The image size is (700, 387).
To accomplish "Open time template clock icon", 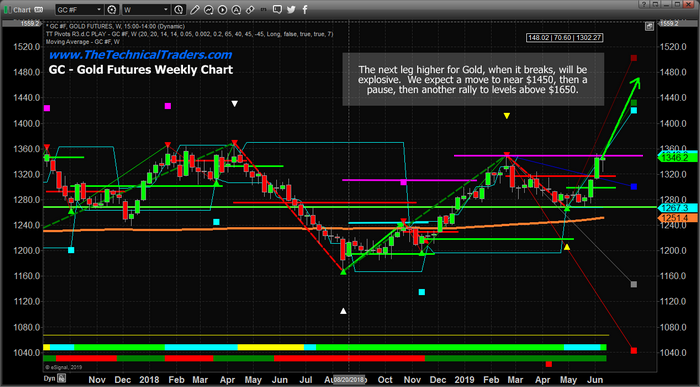I will tap(179, 9).
